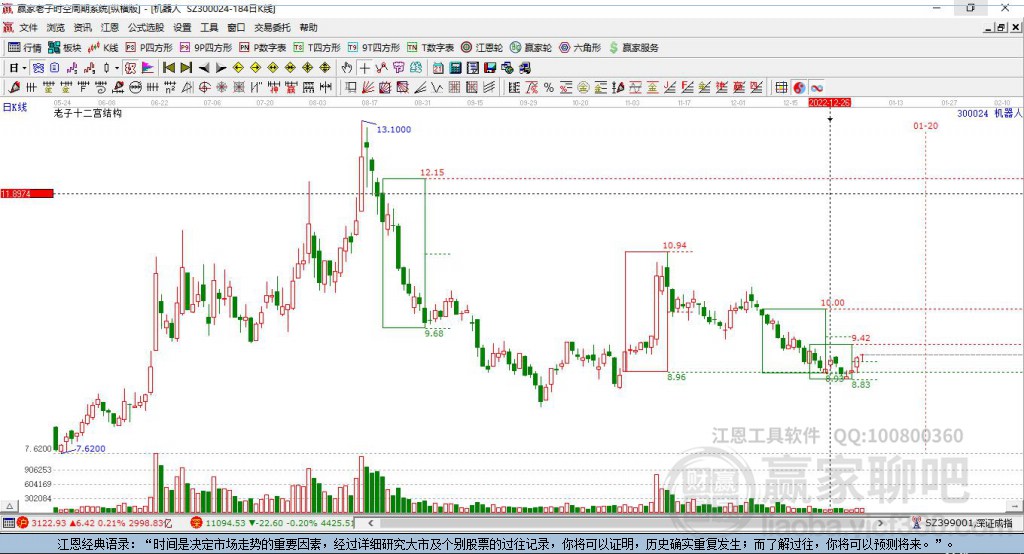Screen dimensions: 1024x554
Task: Open 六角形 hexagon tool
Action: (580, 48)
